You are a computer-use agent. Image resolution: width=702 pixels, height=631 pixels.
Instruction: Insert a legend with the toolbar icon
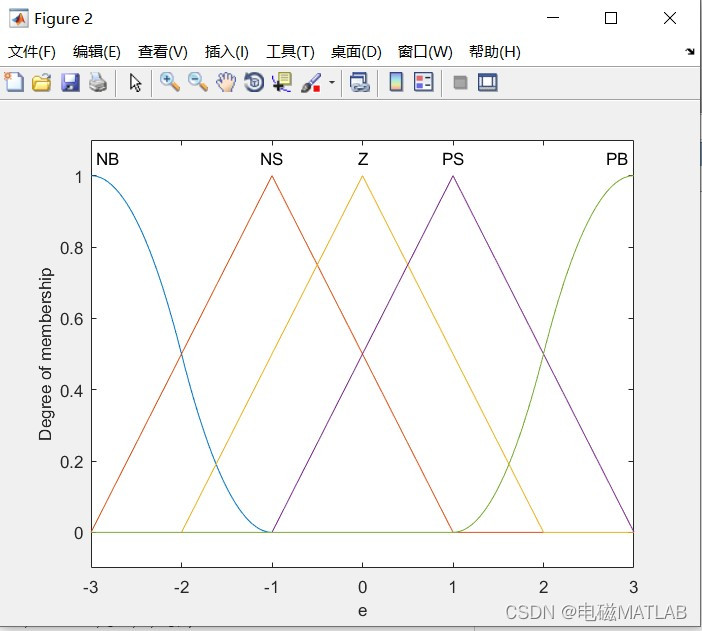tap(424, 82)
